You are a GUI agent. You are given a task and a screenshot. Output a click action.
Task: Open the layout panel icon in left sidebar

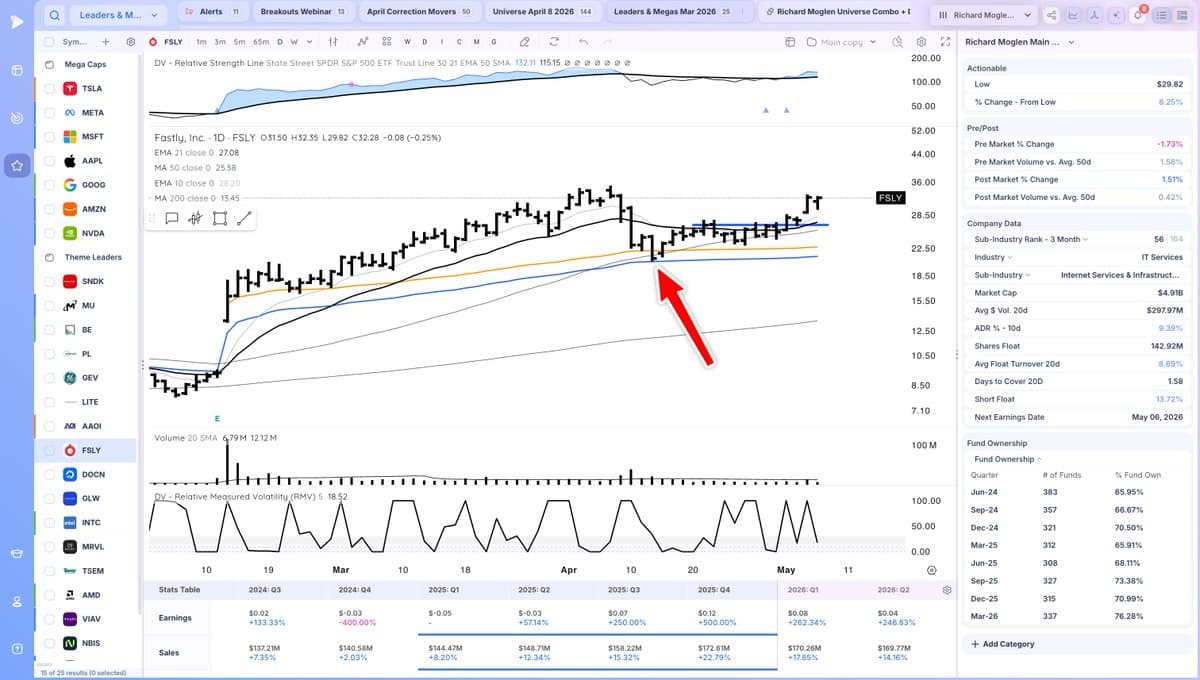(x=17, y=71)
